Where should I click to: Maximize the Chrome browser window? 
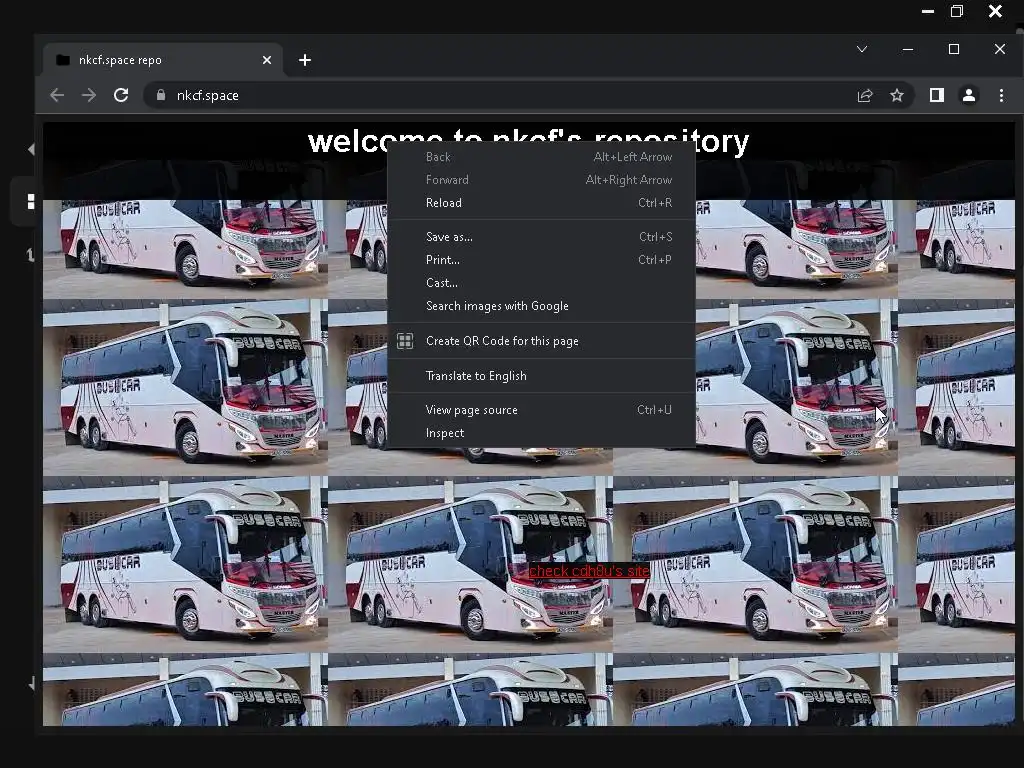pyautogui.click(x=953, y=49)
